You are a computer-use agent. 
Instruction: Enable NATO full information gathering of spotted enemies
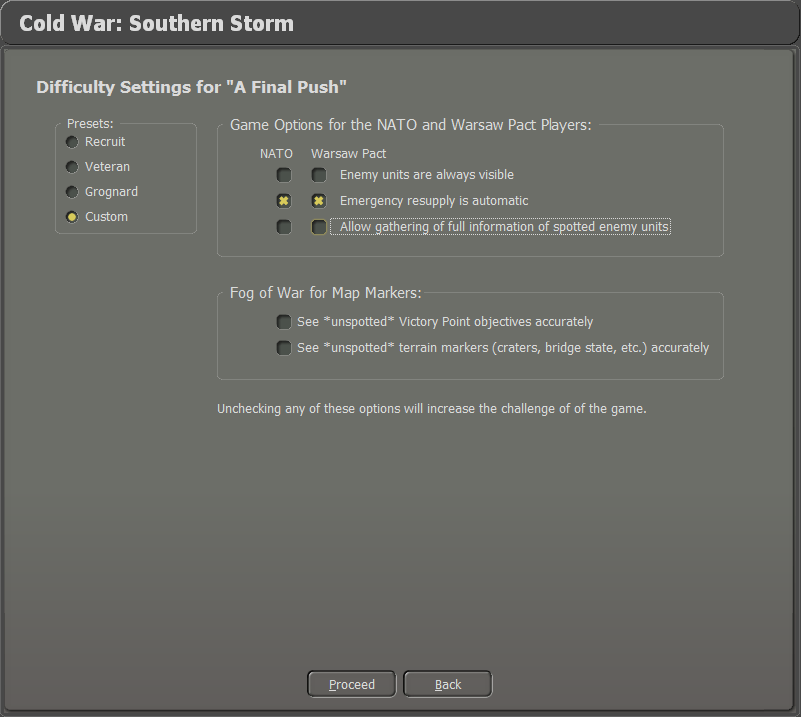[x=284, y=227]
